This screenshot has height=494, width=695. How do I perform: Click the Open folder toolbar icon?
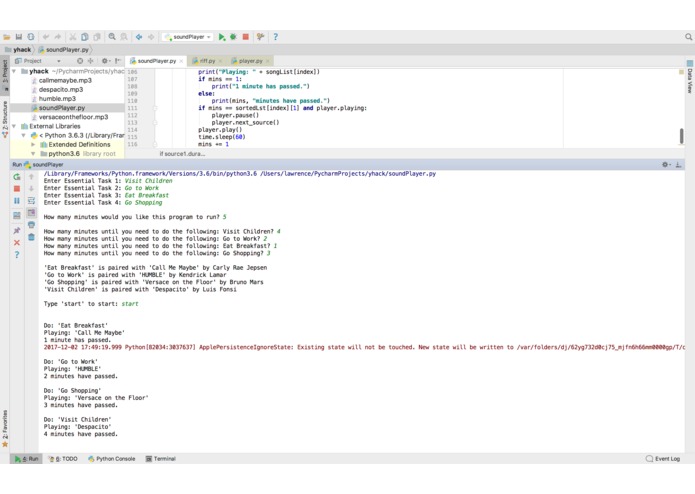[x=7, y=37]
